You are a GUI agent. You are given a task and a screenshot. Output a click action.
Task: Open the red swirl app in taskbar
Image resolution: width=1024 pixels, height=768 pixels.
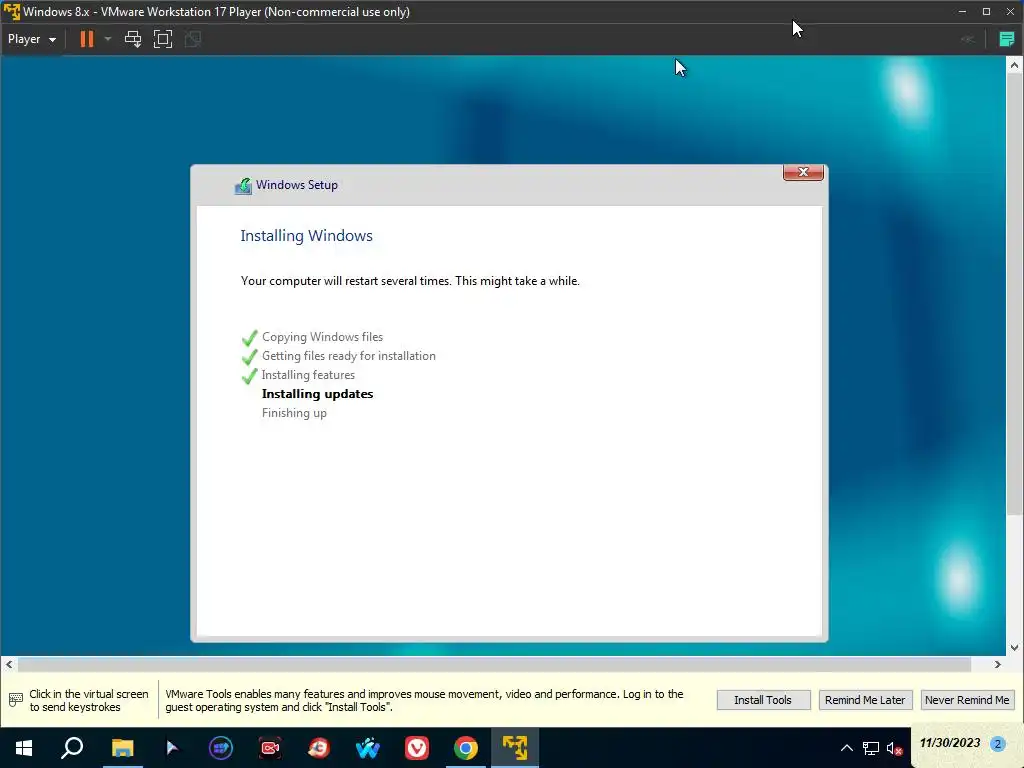(319, 748)
